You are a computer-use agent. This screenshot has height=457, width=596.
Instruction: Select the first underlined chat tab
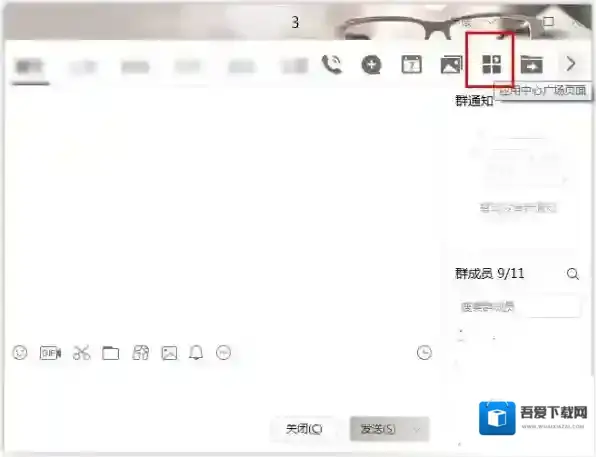[x=30, y=67]
